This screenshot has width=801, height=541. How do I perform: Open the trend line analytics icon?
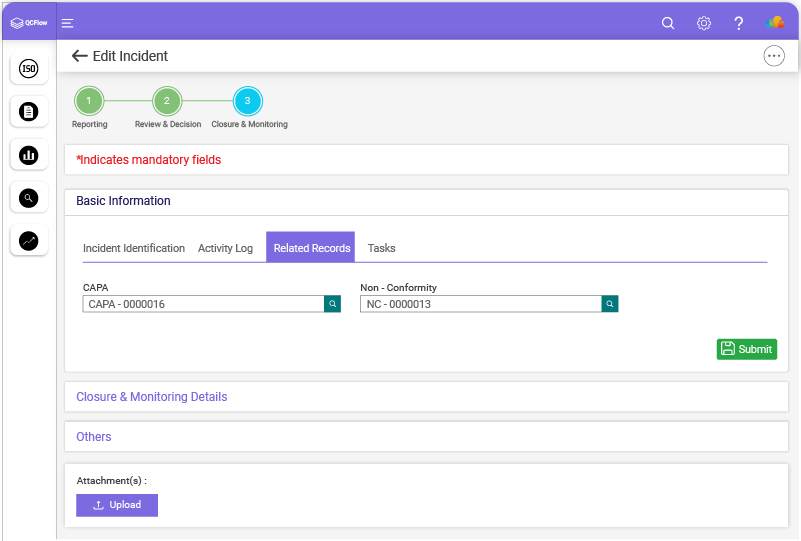[x=29, y=241]
